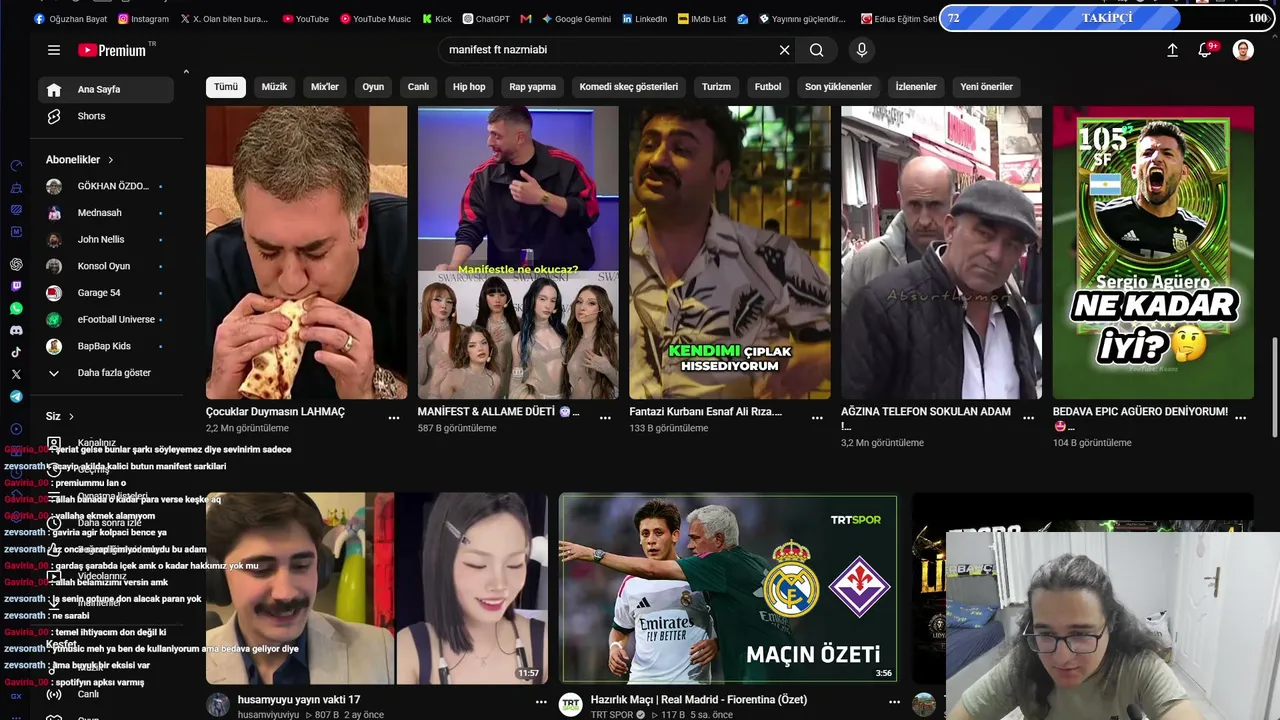Start voice search with the microphone
Screen dimensions: 1280x720
coord(862,50)
